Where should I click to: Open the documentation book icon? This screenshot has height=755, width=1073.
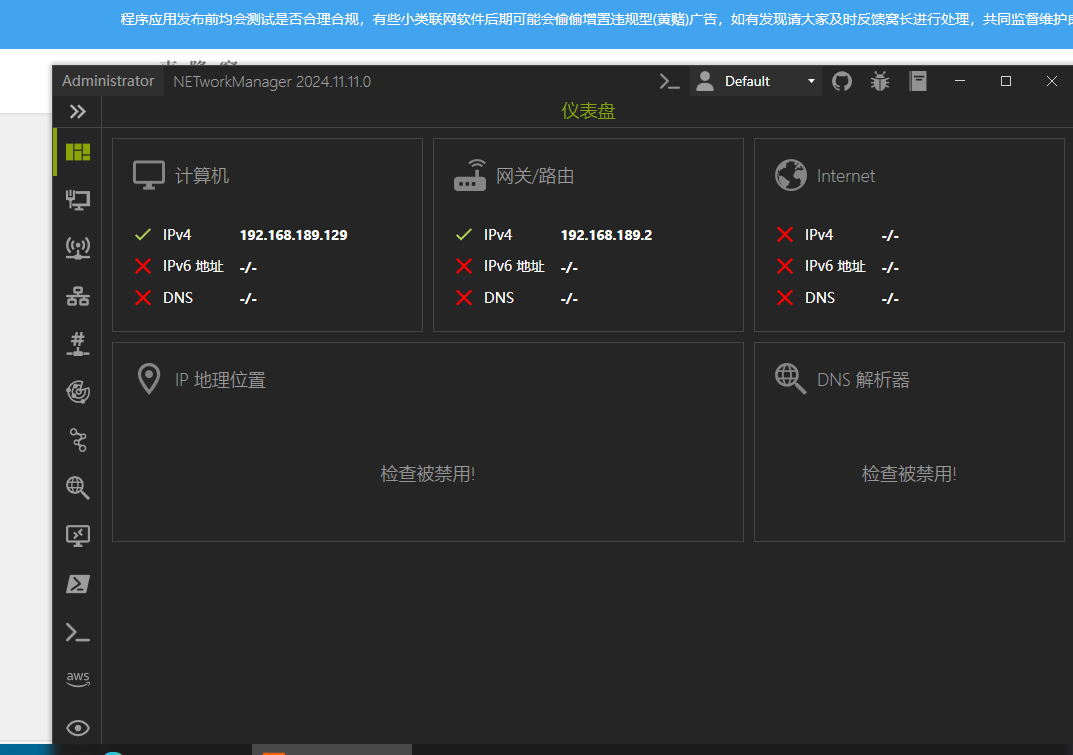[x=918, y=81]
